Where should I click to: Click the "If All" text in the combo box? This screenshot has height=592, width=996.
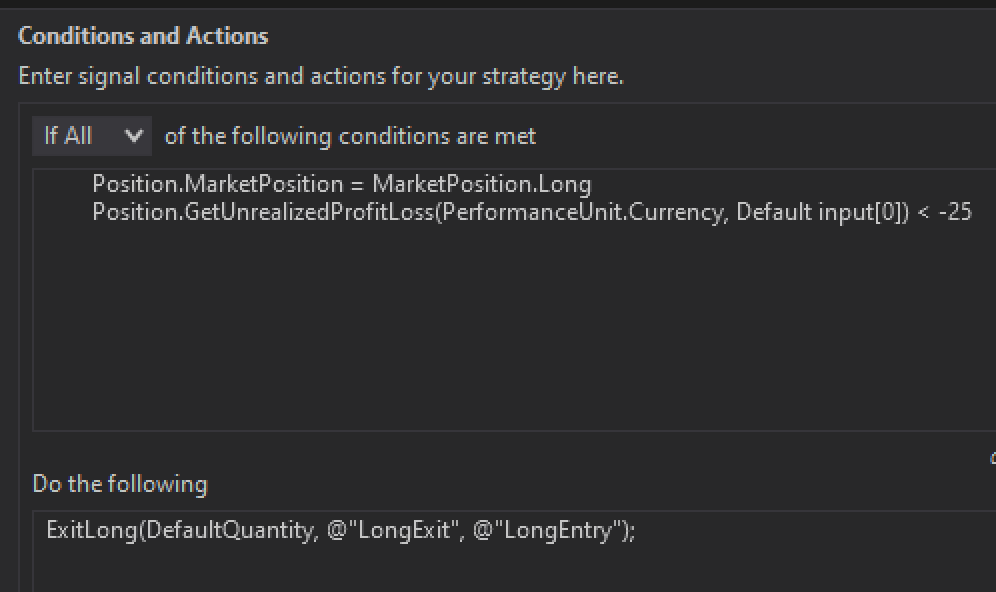(68, 136)
